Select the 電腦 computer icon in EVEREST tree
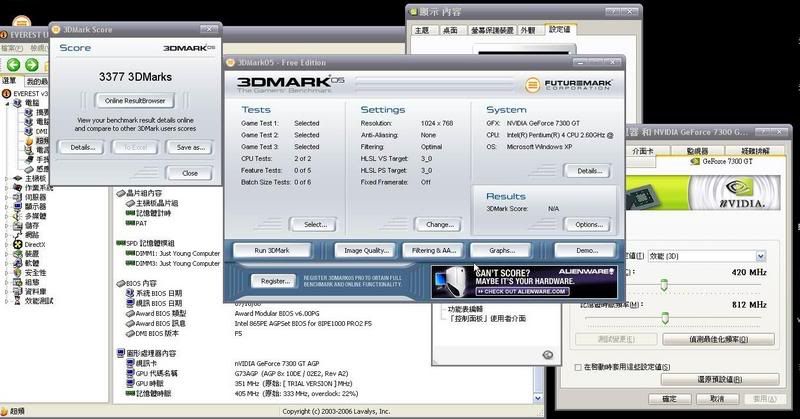Image resolution: width=800 pixels, height=419 pixels. pyautogui.click(x=18, y=103)
